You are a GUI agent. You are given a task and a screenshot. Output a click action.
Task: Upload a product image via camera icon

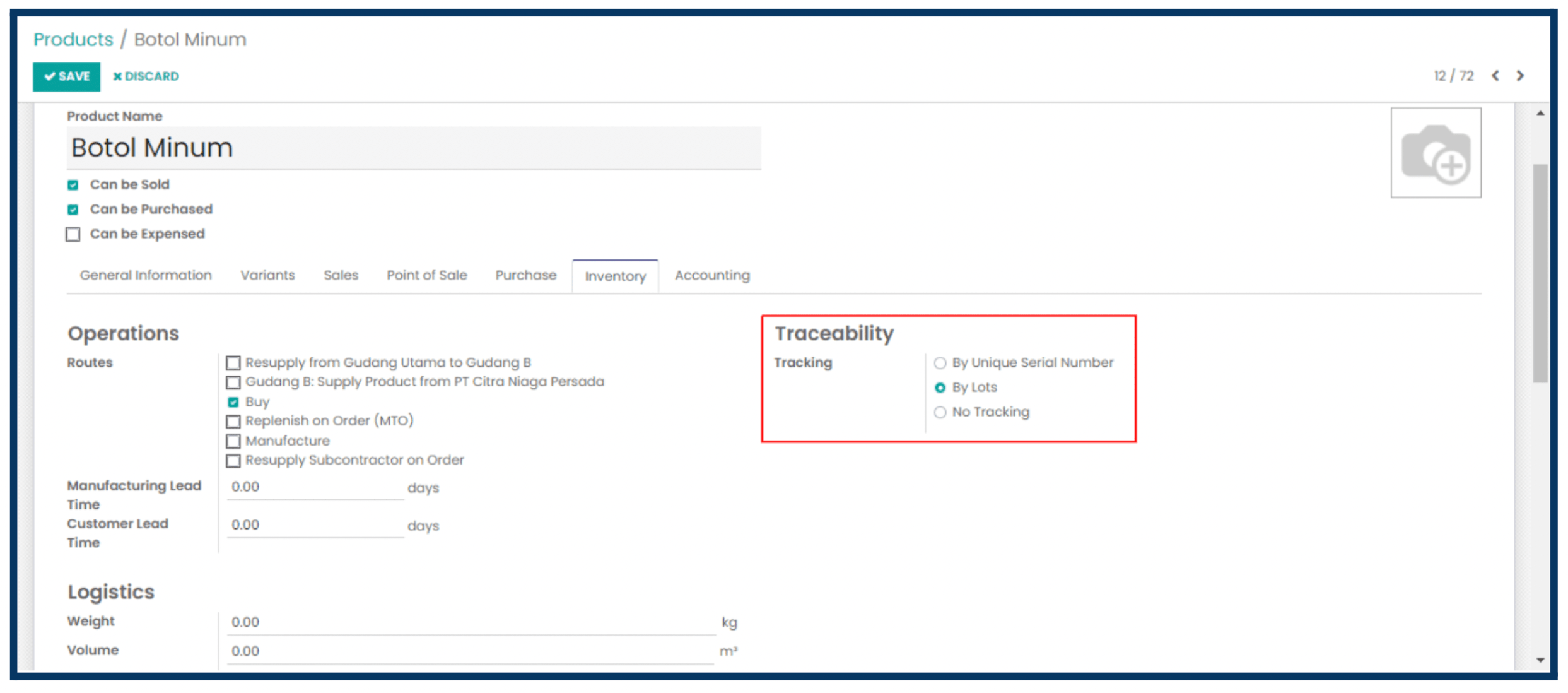1436,153
